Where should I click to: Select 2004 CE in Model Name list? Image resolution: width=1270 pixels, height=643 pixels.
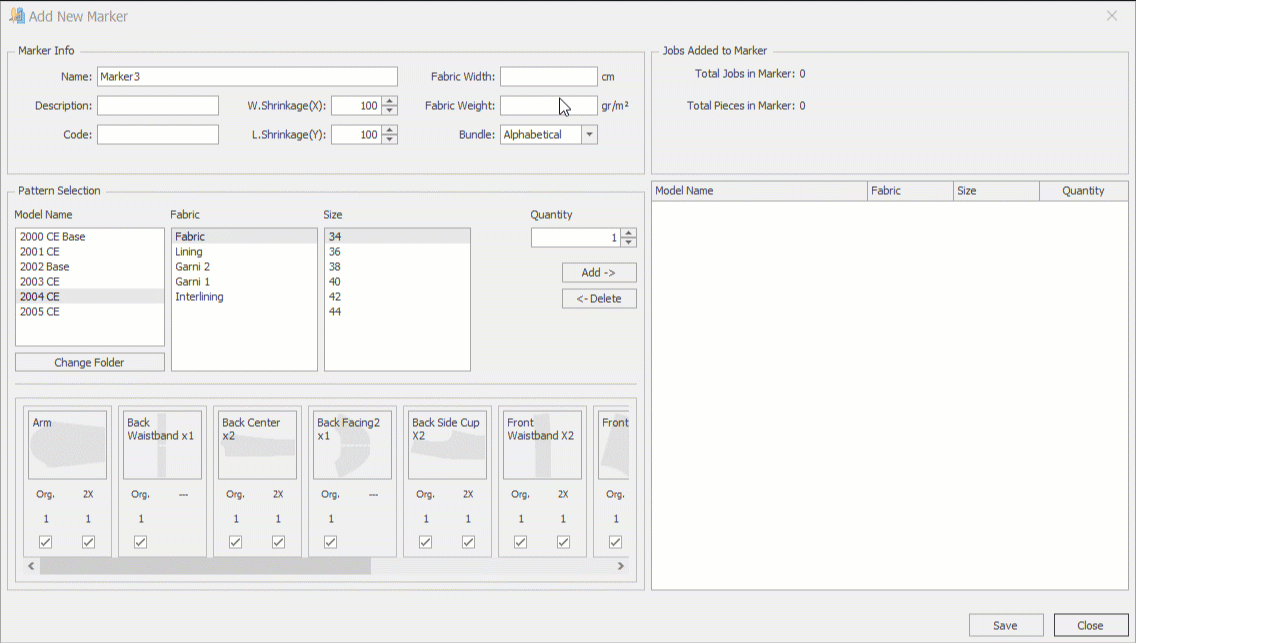coord(40,297)
